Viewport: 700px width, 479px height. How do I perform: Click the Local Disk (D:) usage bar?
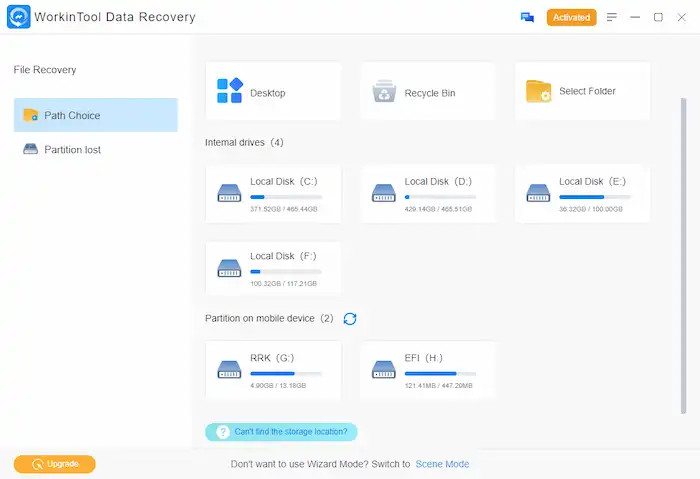coord(440,197)
